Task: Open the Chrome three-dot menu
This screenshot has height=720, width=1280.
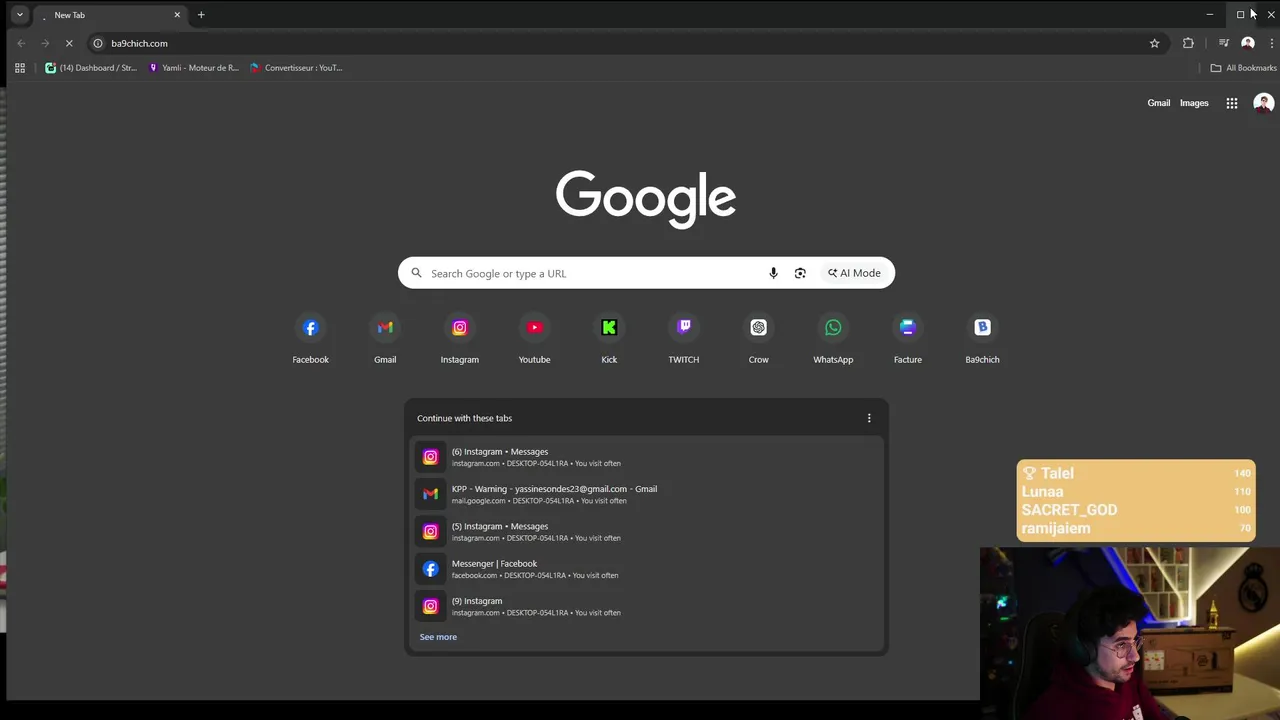Action: (1271, 43)
